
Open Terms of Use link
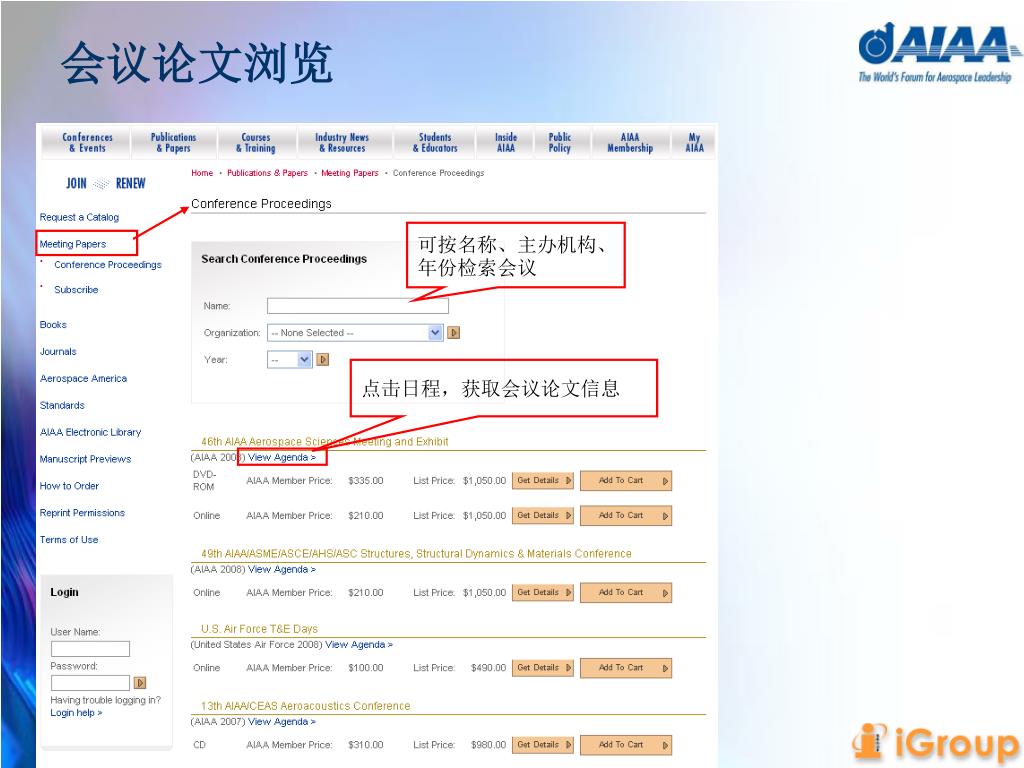(69, 539)
